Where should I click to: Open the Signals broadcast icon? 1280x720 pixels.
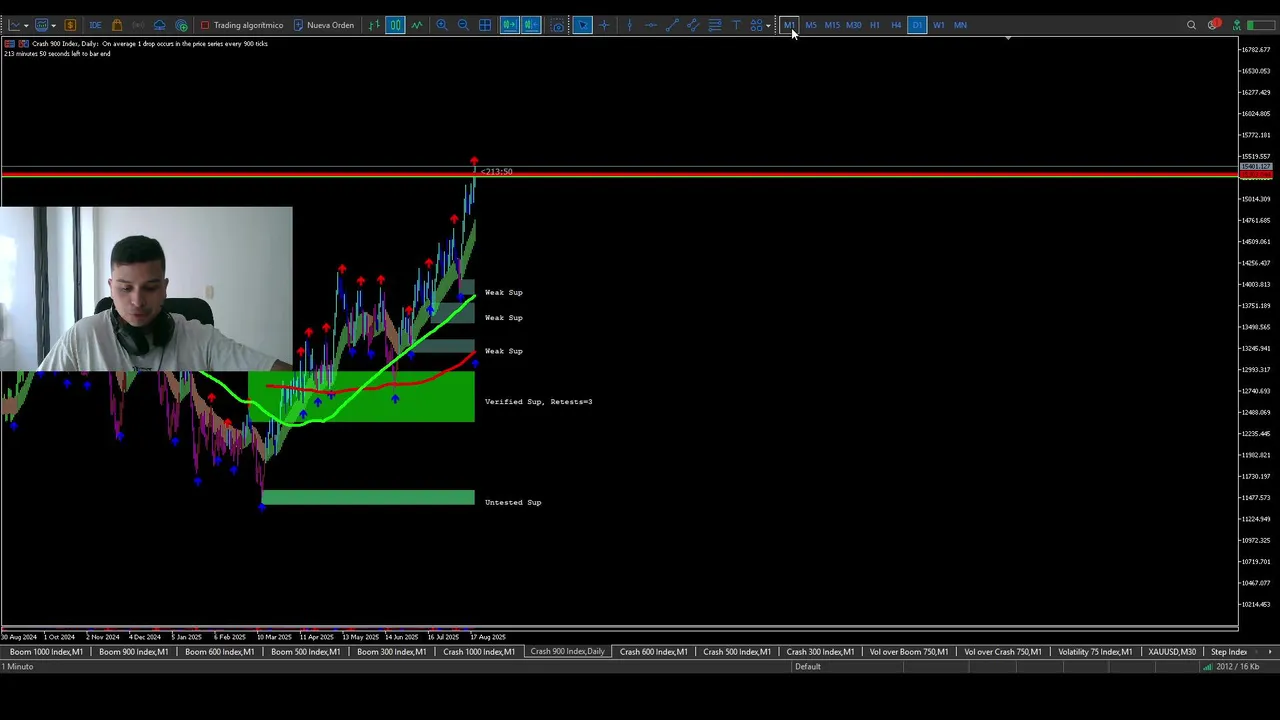(138, 25)
